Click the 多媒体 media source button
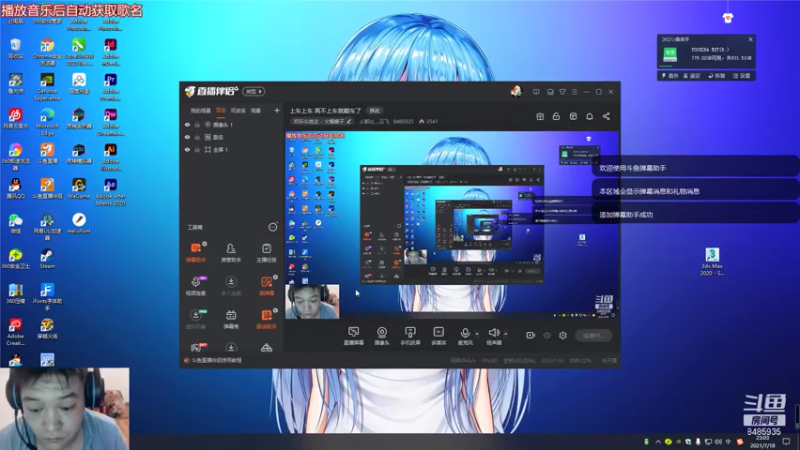Image resolution: width=800 pixels, height=450 pixels. pos(438,336)
